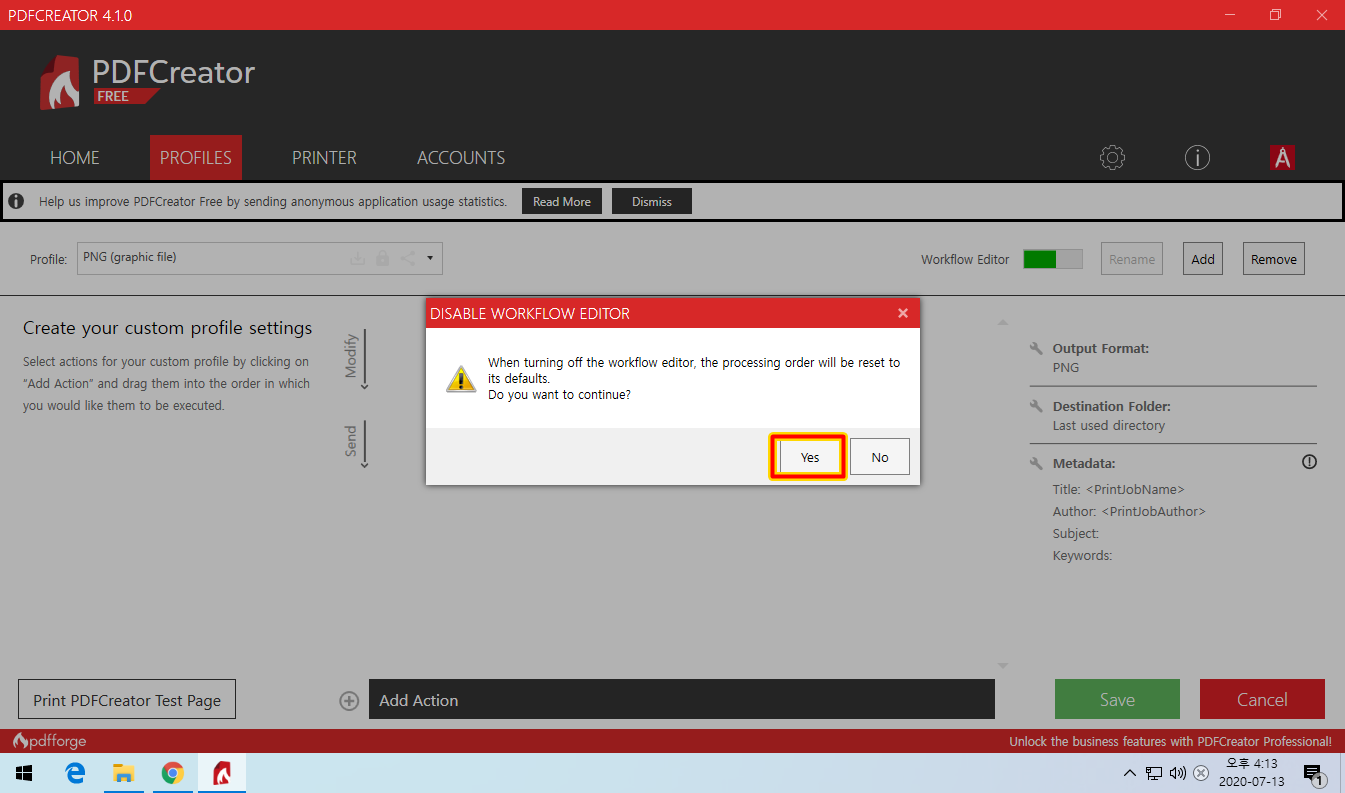Open application settings gear icon

1112,158
